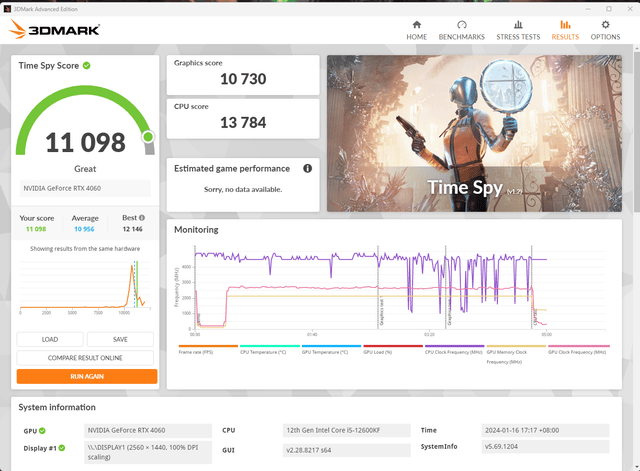Screen dimensions: 640x471
Task: Click the scrollbar down arrow
Action: point(636,467)
